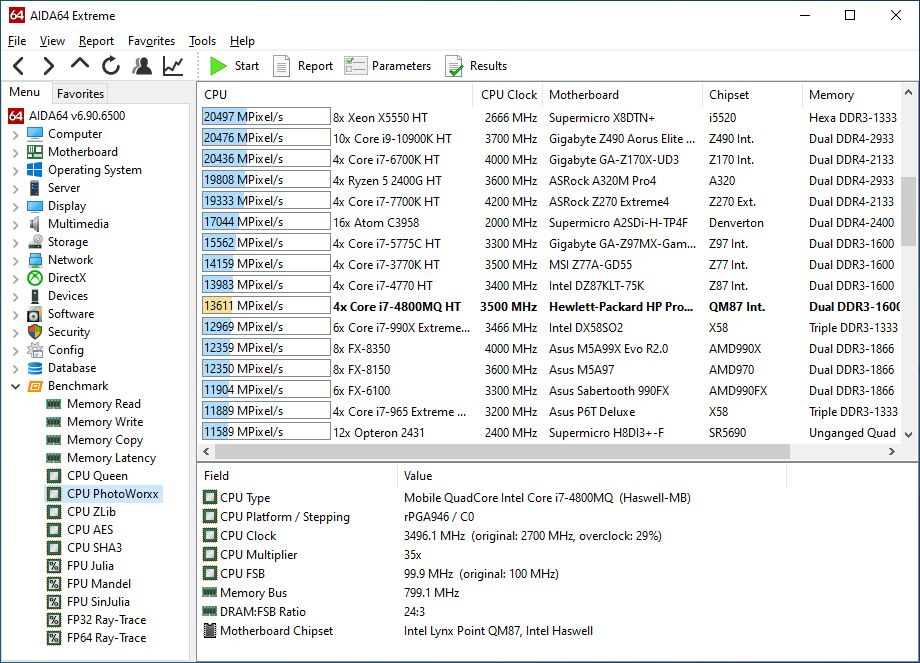Image resolution: width=920 pixels, height=663 pixels.
Task: Select the Multimedia speaker icon
Action: [x=35, y=224]
